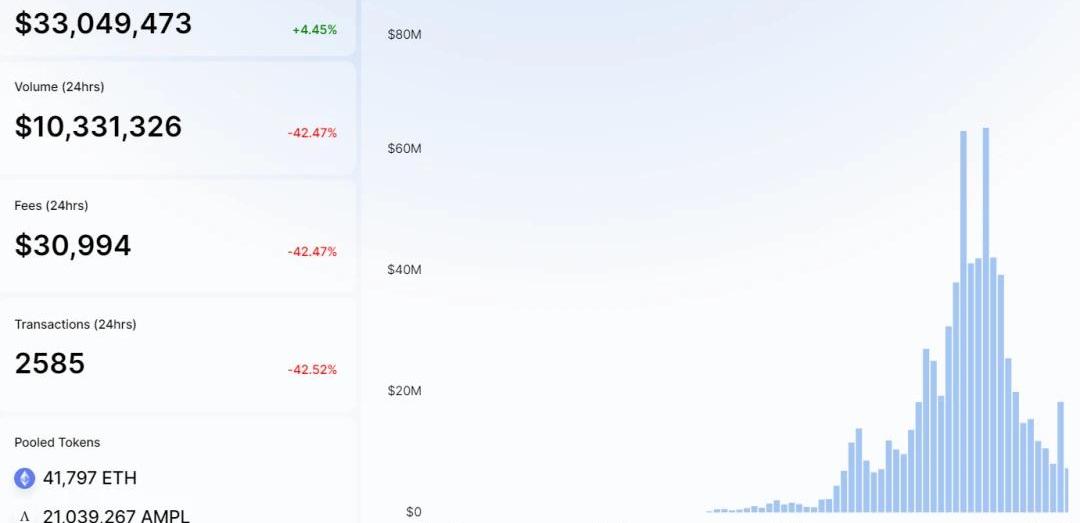The width and height of the screenshot is (1080, 523).
Task: Click the $60M chart axis label
Action: [x=405, y=149]
